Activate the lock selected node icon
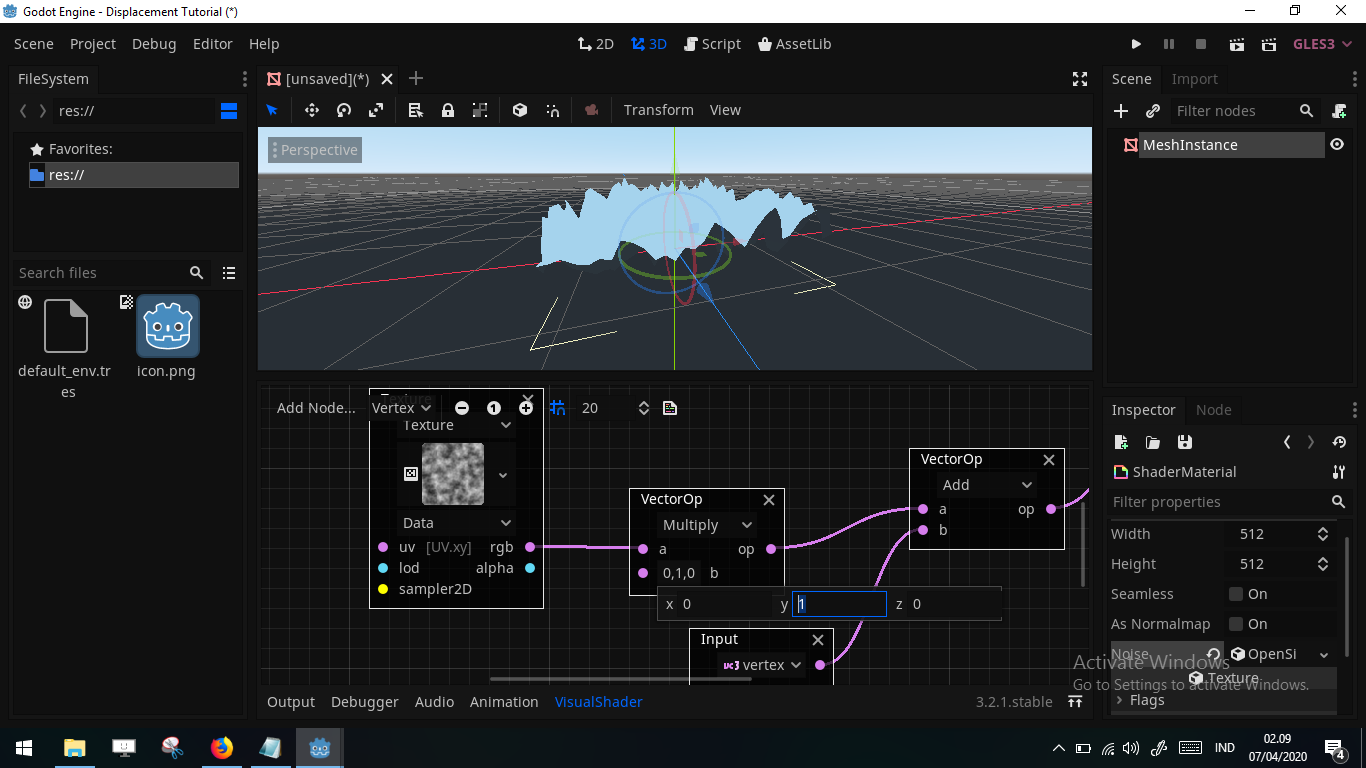This screenshot has width=1366, height=768. (447, 110)
